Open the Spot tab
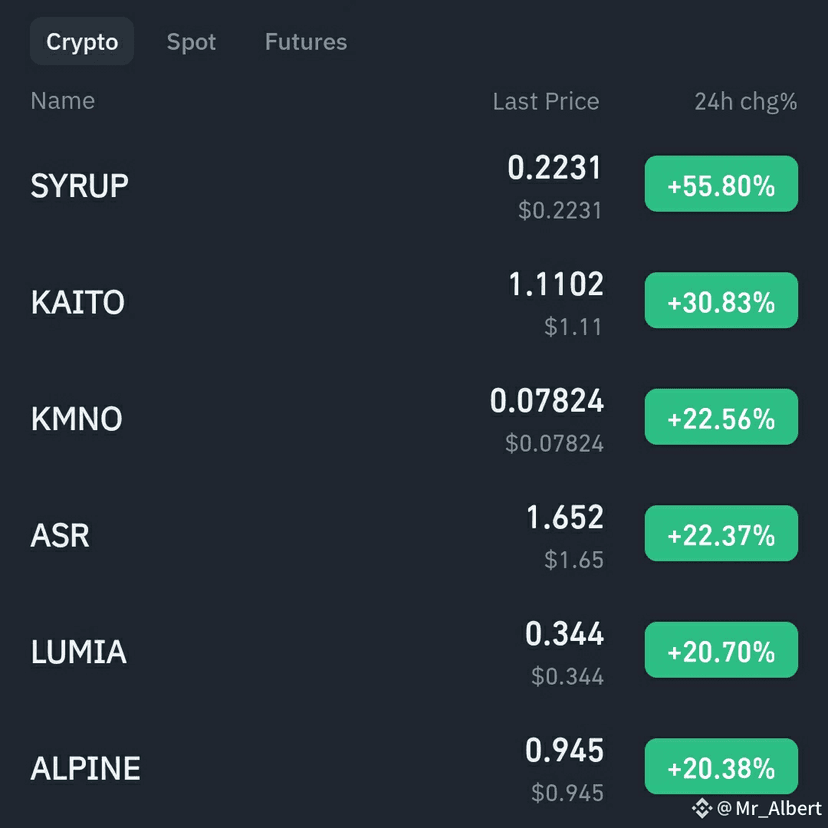Viewport: 828px width, 828px height. (191, 42)
